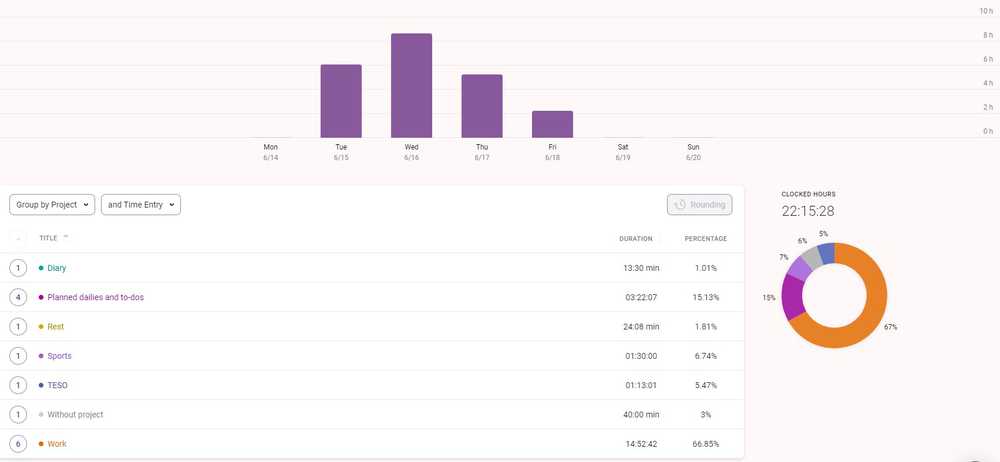1000x462 pixels.
Task: Click the Thursday 6/17 bar
Action: click(x=481, y=106)
